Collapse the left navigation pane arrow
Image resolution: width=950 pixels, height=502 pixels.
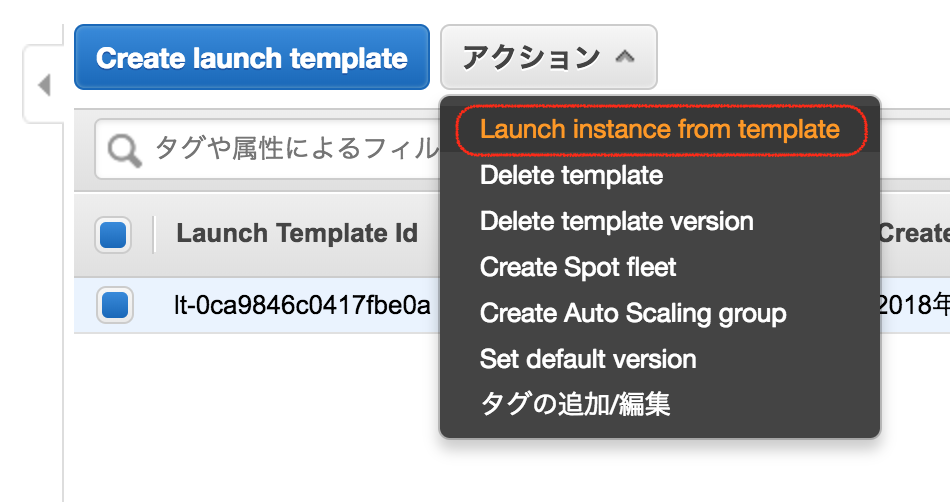click(43, 85)
